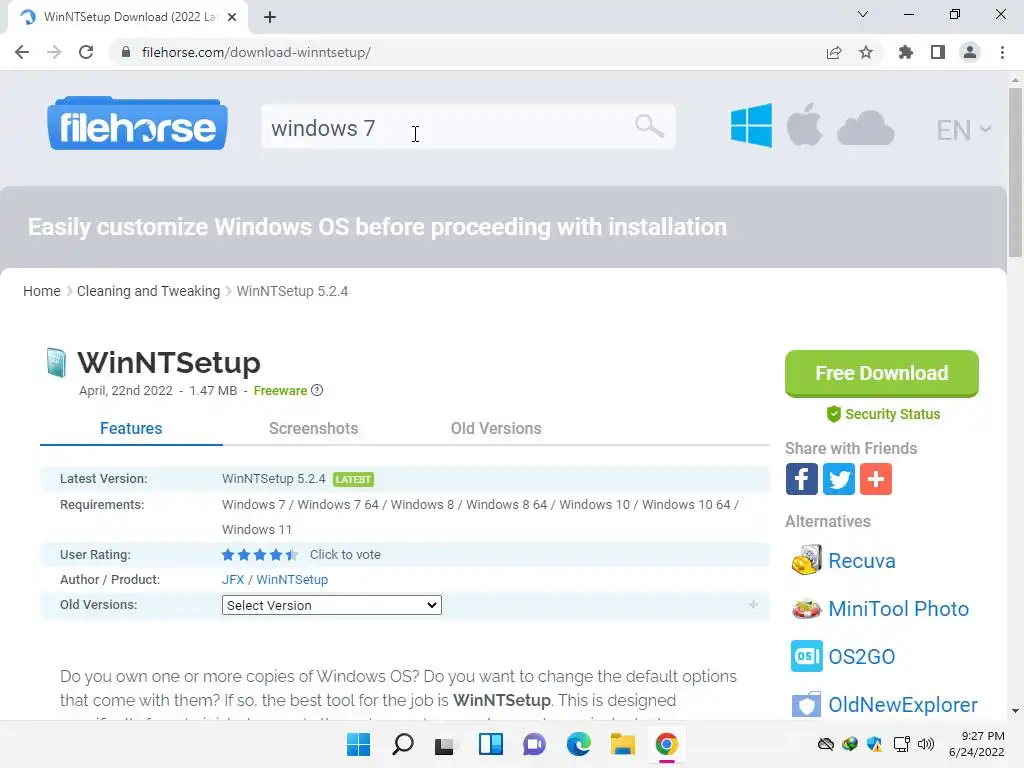Share this page icon in address bar
Screen dimensions: 1024x768
pyautogui.click(x=833, y=52)
